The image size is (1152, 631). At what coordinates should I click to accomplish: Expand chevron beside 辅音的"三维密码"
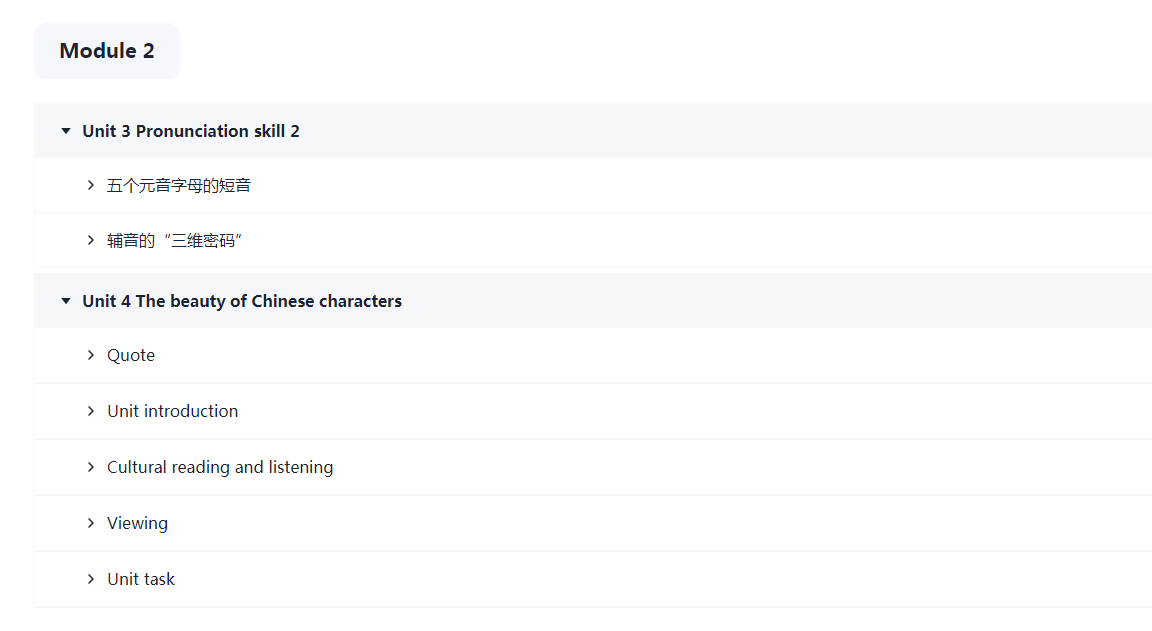click(x=91, y=240)
